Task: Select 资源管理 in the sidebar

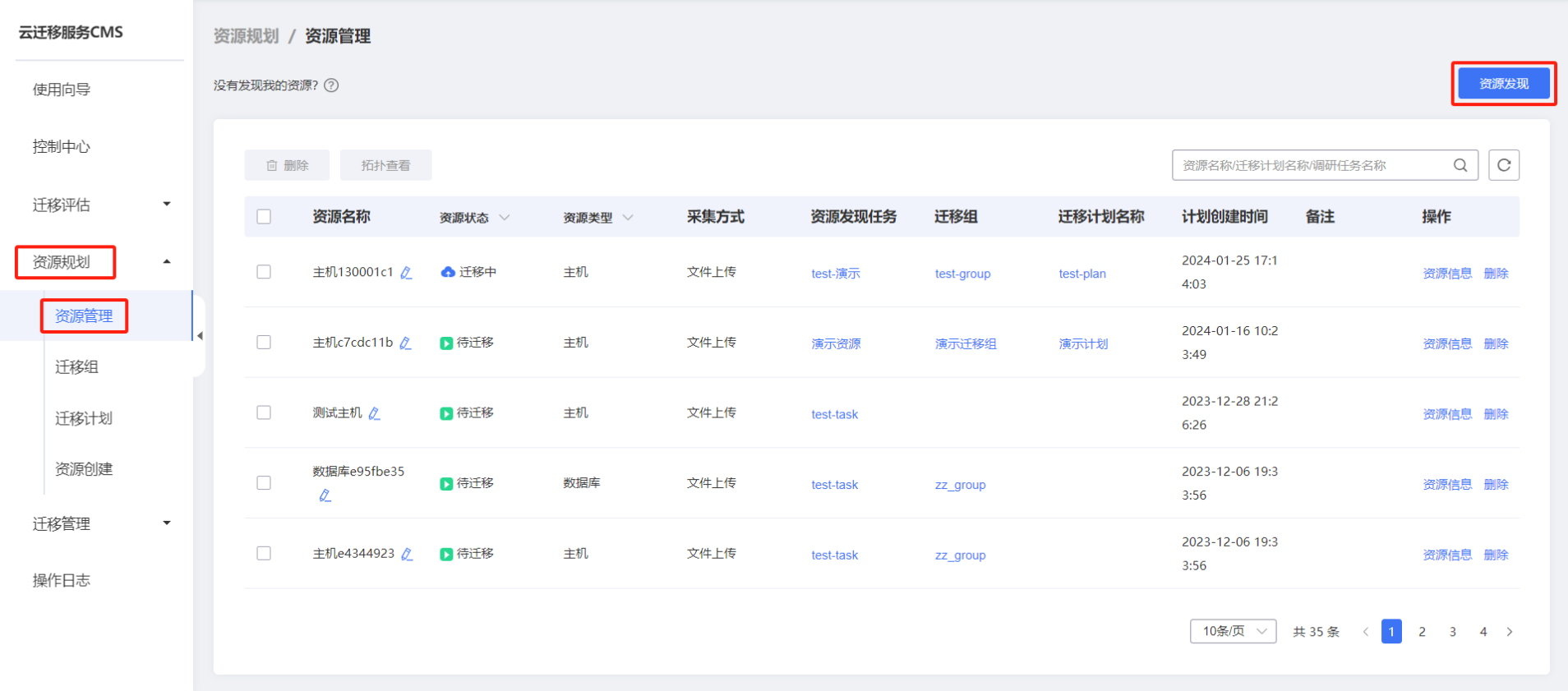Action: coord(84,316)
